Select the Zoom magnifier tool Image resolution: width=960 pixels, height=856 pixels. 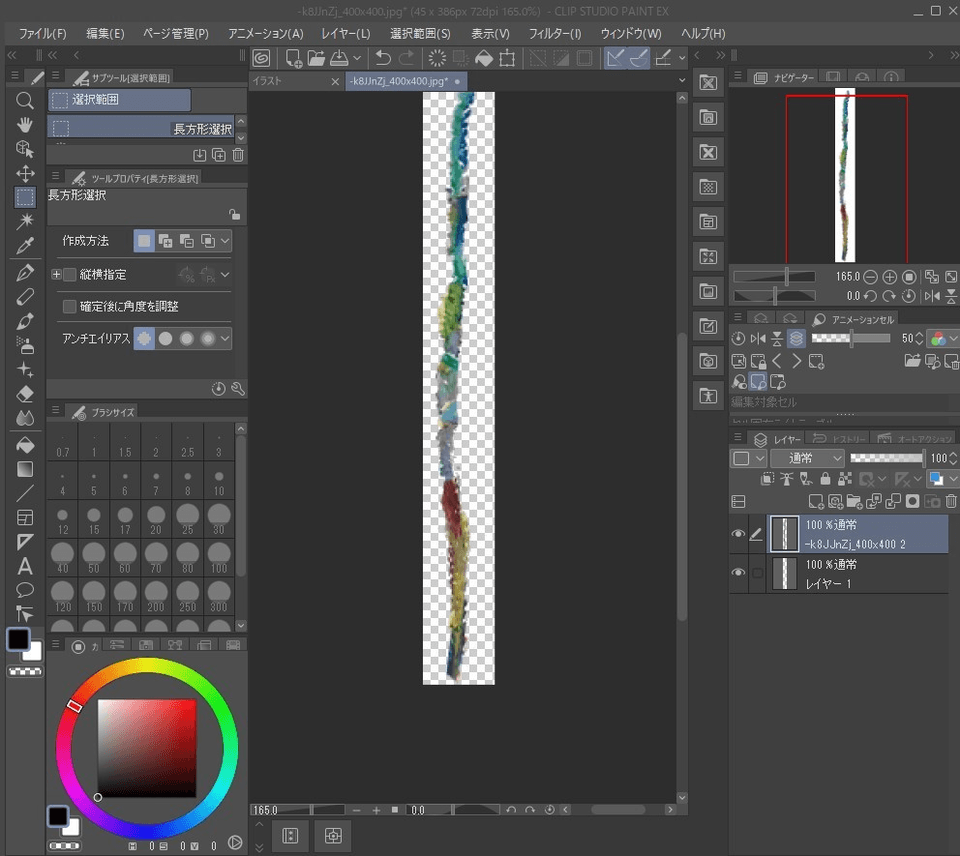(25, 100)
